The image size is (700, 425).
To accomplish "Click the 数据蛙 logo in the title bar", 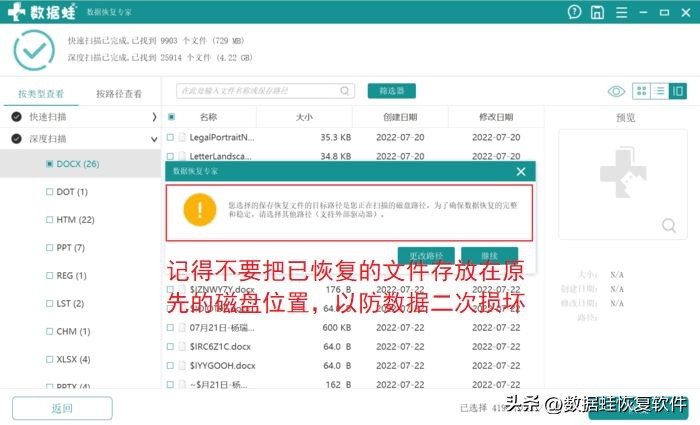I will (x=42, y=12).
